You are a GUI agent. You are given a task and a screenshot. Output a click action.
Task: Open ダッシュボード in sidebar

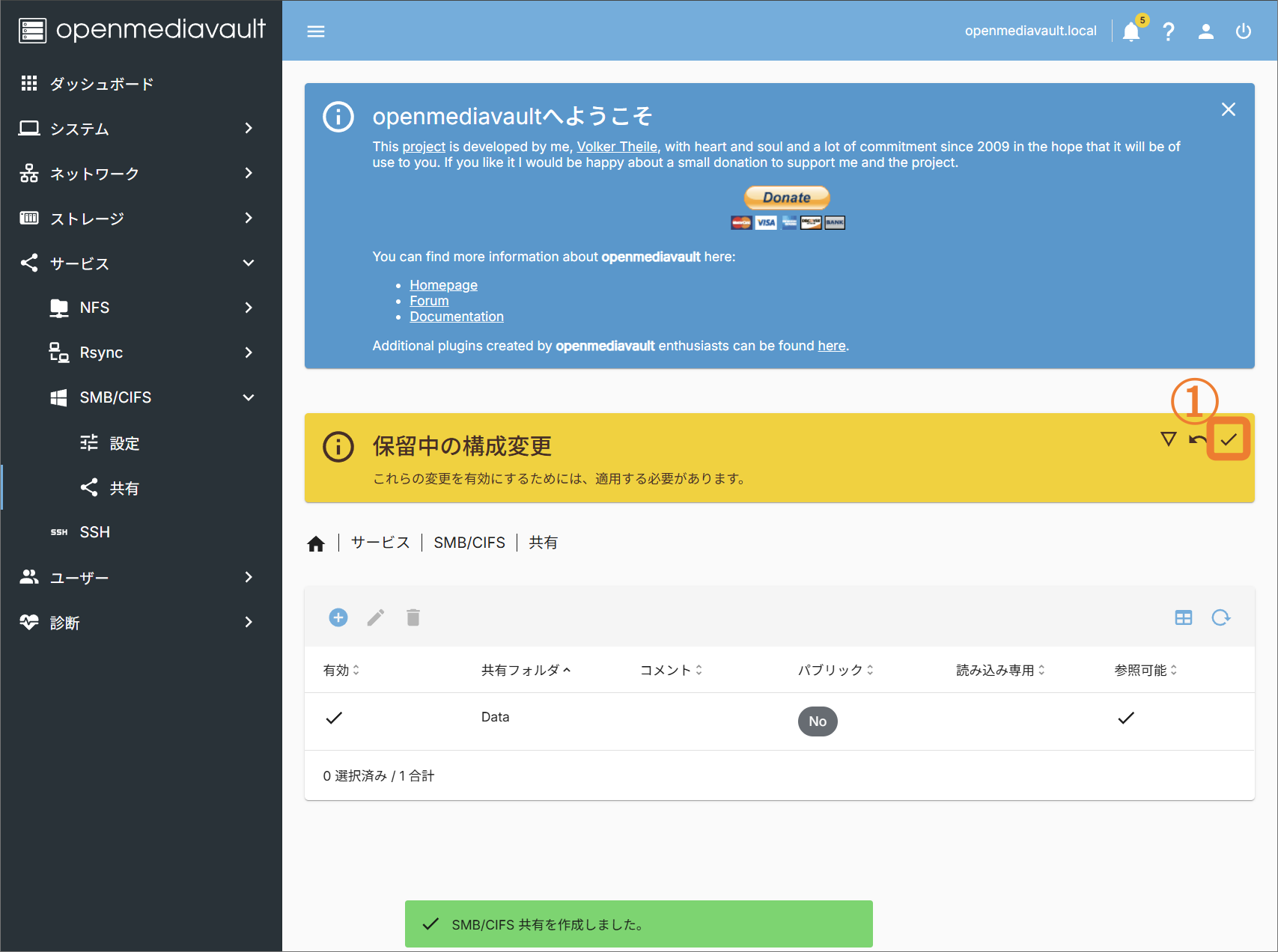coord(141,84)
